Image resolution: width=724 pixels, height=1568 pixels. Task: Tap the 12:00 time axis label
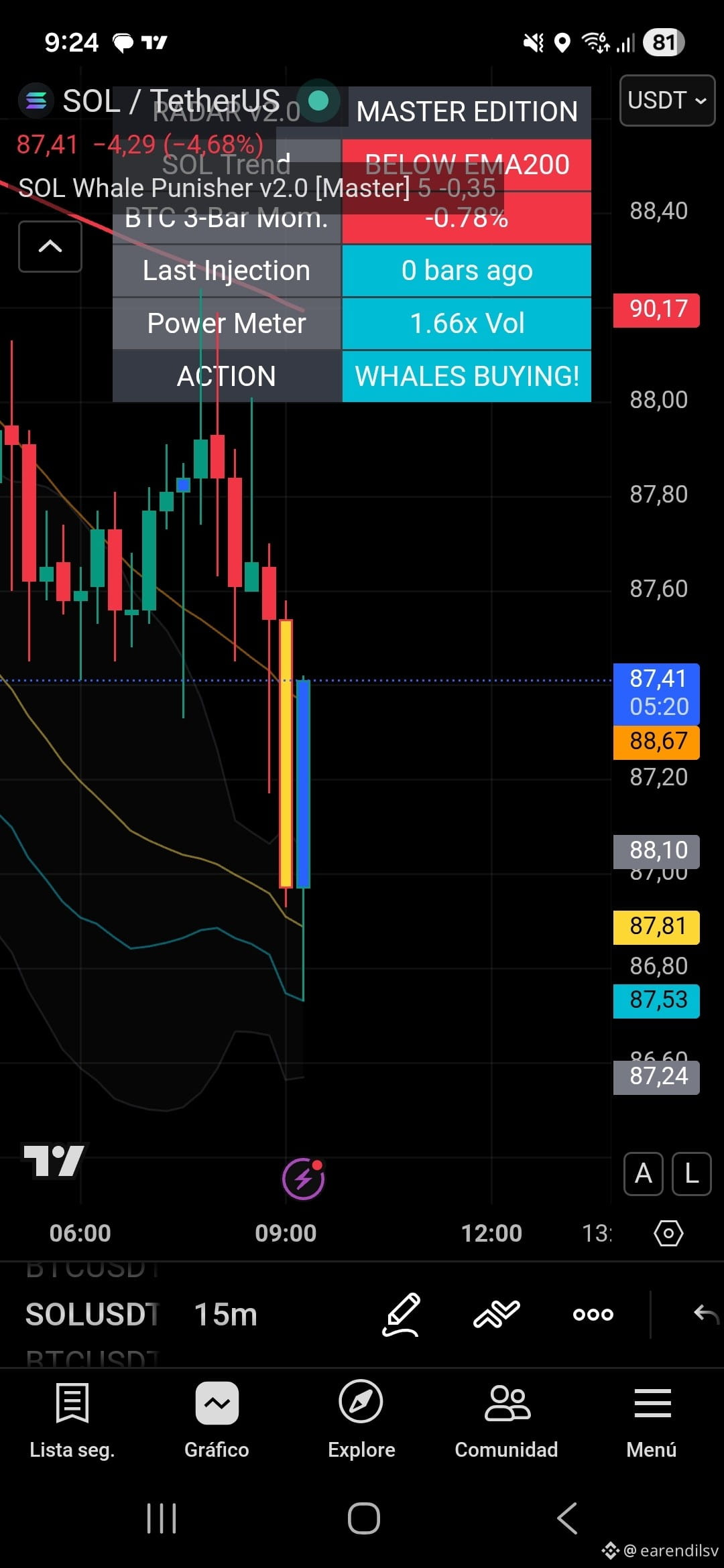click(491, 1234)
